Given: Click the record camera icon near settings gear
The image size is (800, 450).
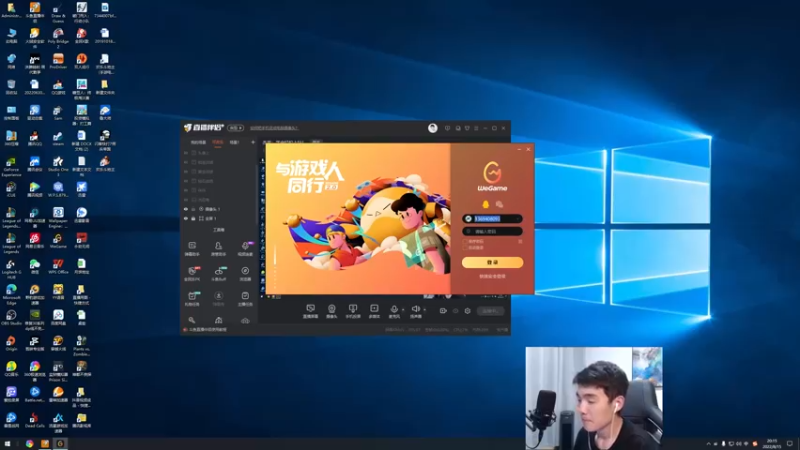Looking at the screenshot, I should pyautogui.click(x=443, y=311).
